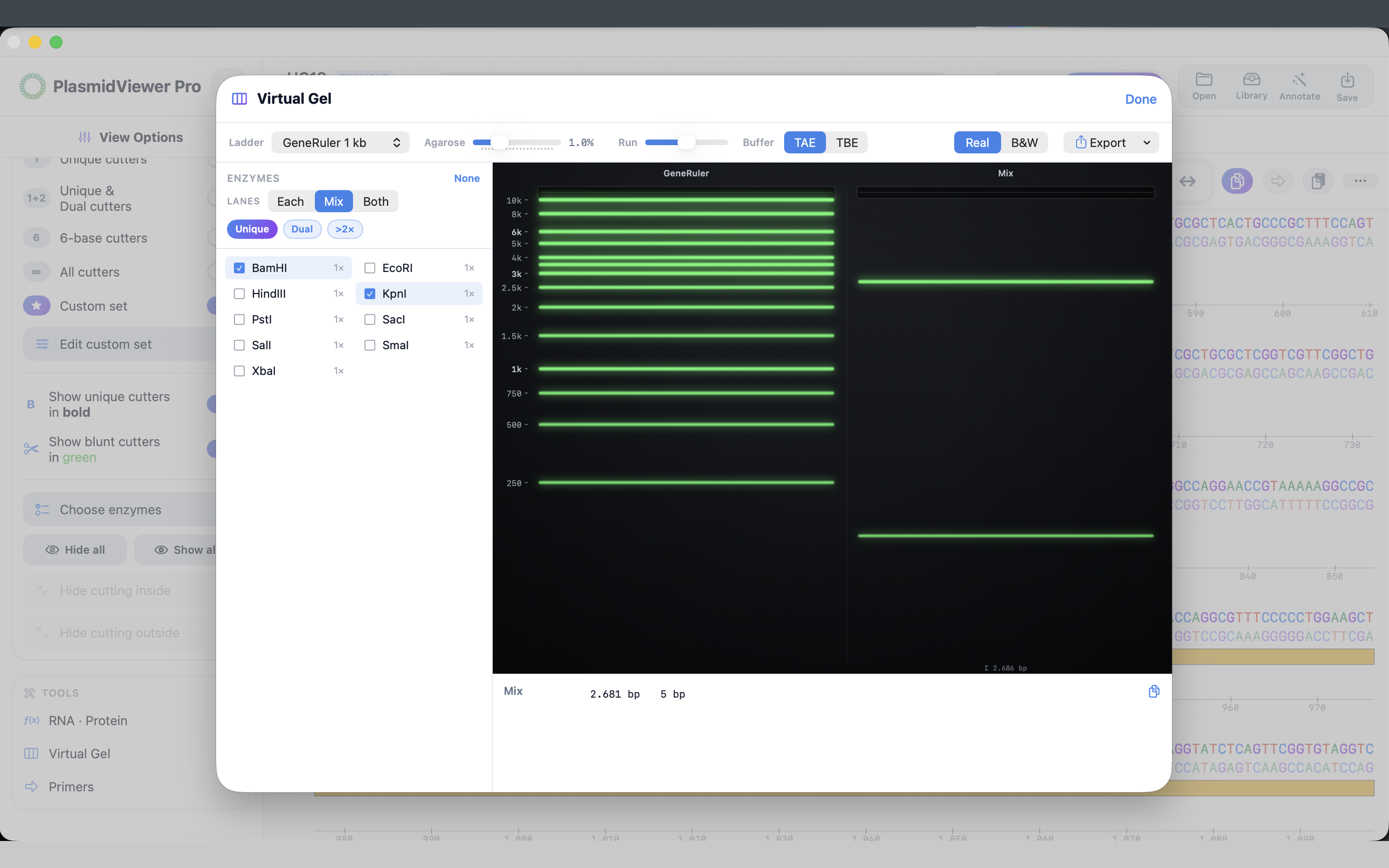Adjust the Run time slider
Viewport: 1389px width, 868px height.
tap(686, 142)
